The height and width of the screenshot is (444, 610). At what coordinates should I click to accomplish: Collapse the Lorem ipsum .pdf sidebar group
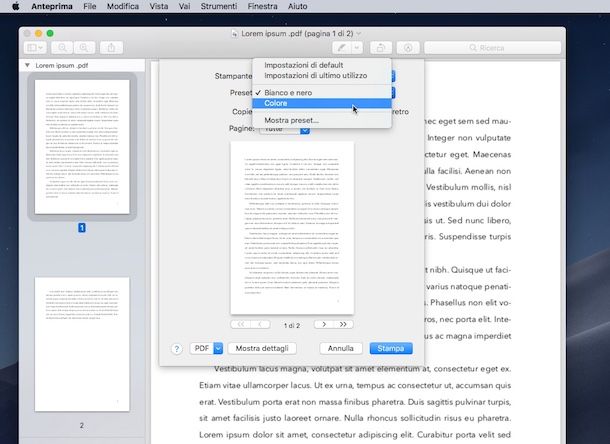pyautogui.click(x=28, y=66)
